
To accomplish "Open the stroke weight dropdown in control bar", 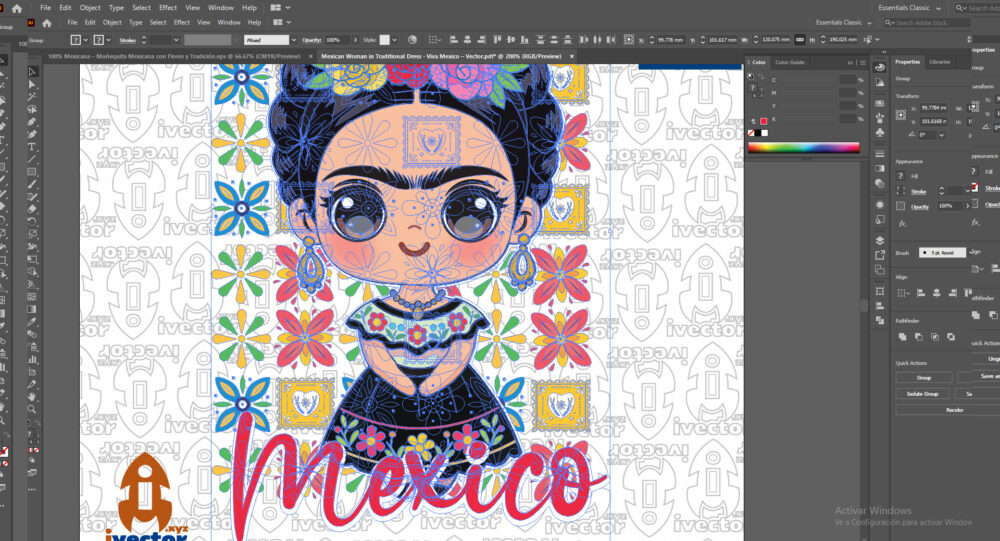I will click(176, 40).
